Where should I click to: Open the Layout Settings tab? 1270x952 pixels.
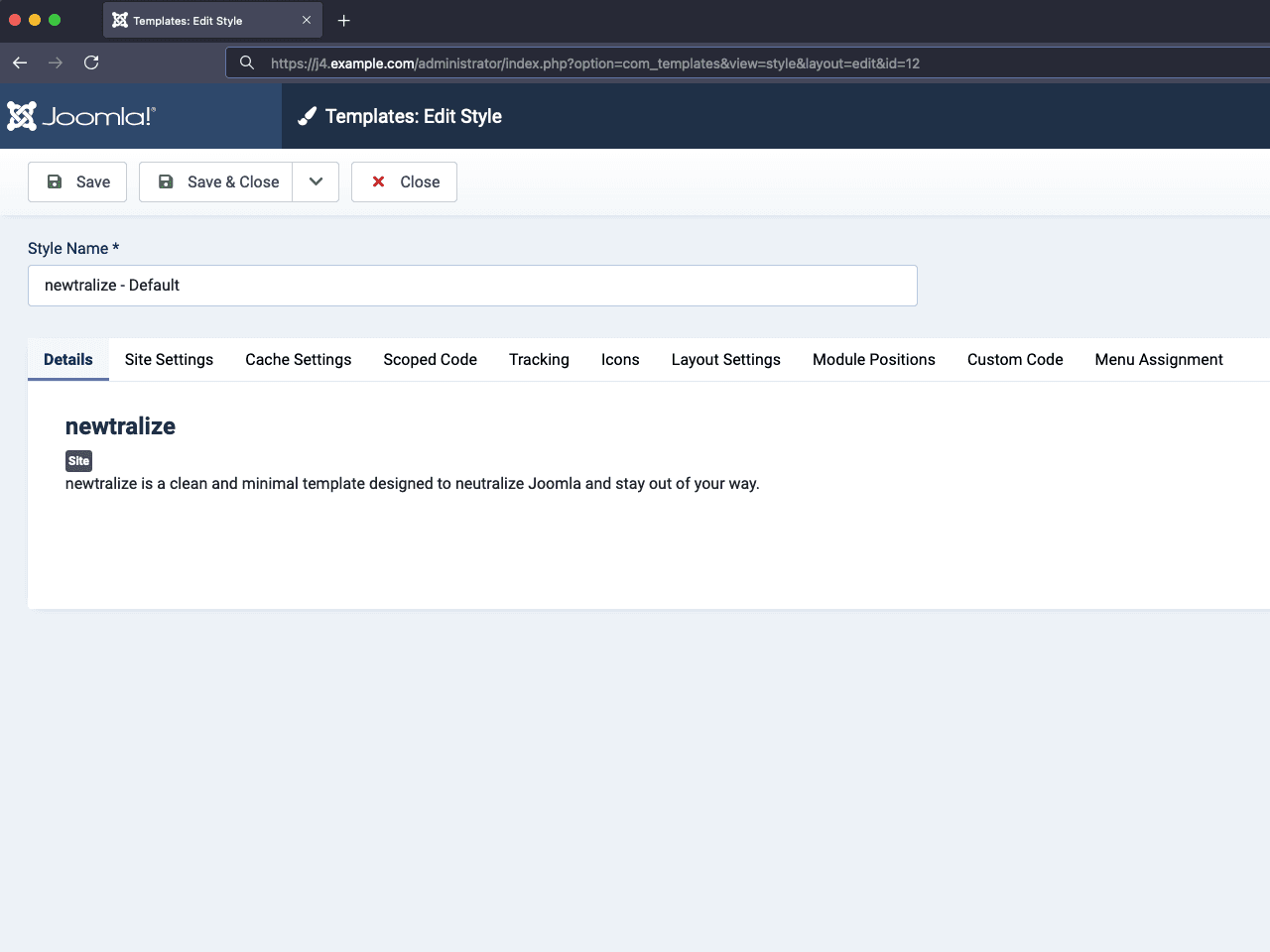(x=725, y=359)
